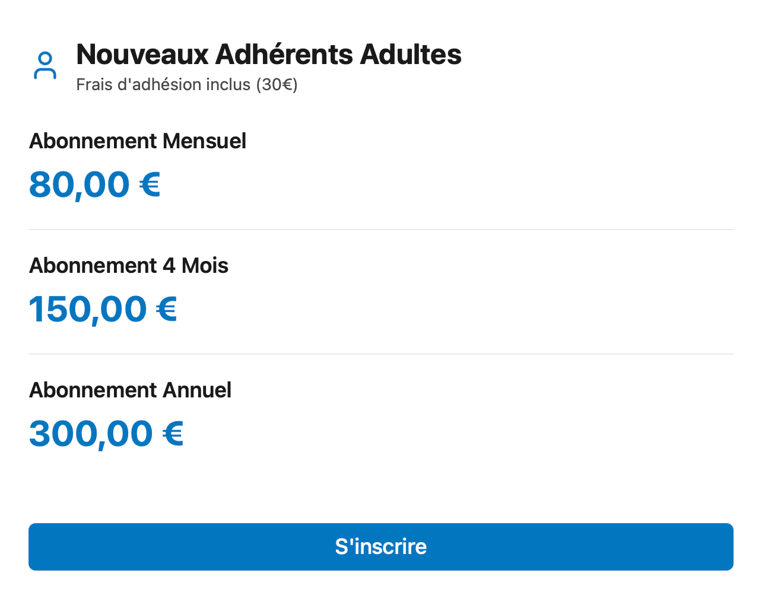Click the word Mensuel
The height and width of the screenshot is (605, 768).
pyautogui.click(x=204, y=141)
